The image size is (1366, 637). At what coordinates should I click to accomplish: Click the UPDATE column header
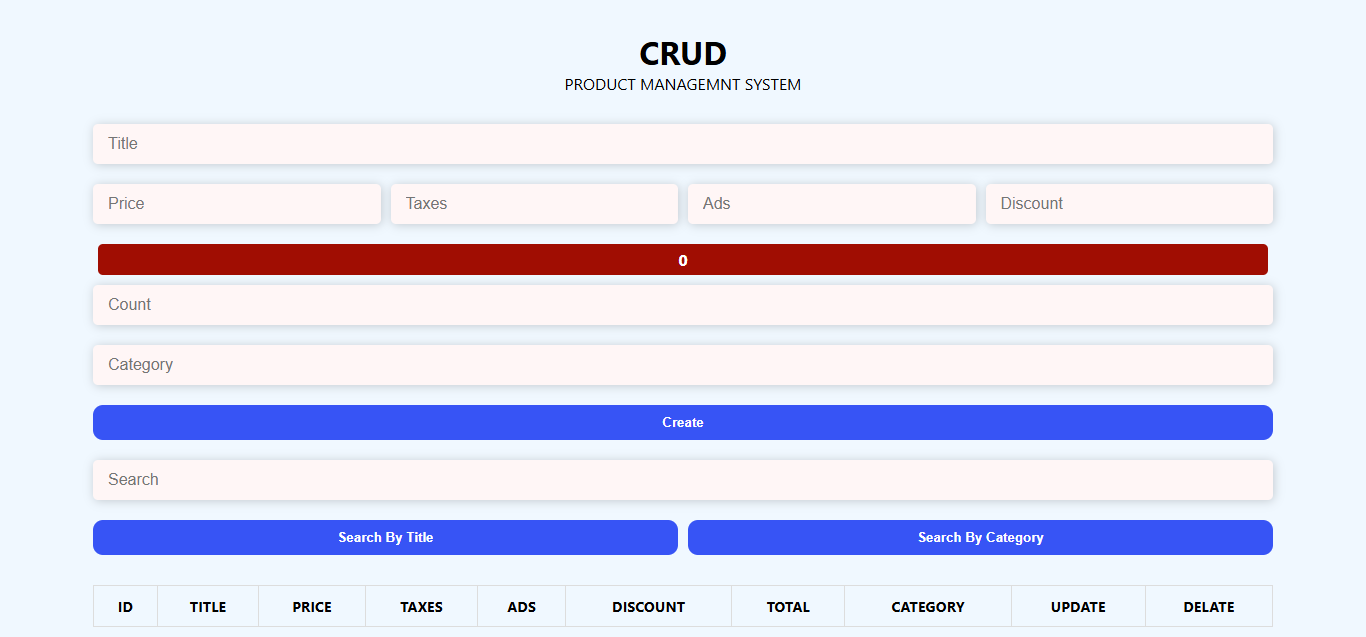[x=1078, y=606]
